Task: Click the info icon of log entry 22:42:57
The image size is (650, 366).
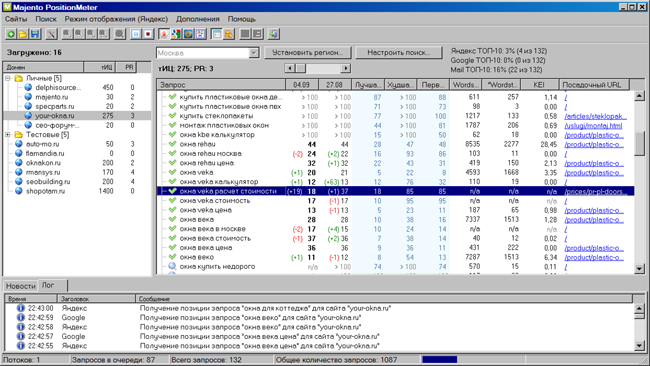Action: tap(20, 336)
